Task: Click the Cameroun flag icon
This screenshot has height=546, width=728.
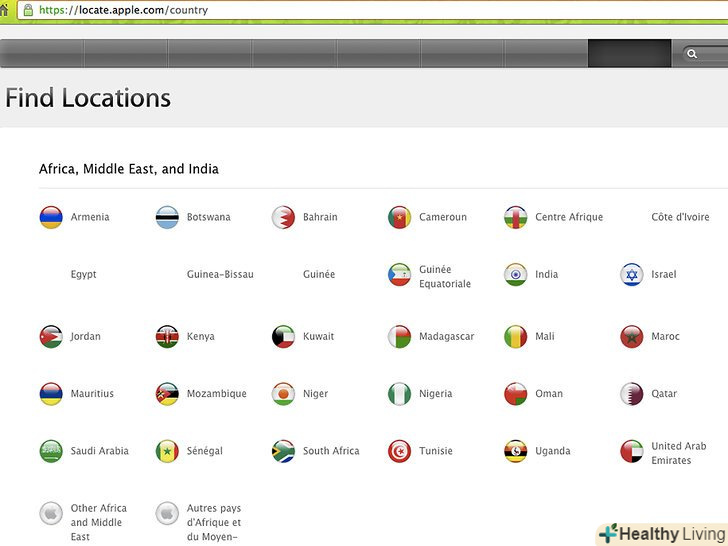Action: [399, 217]
